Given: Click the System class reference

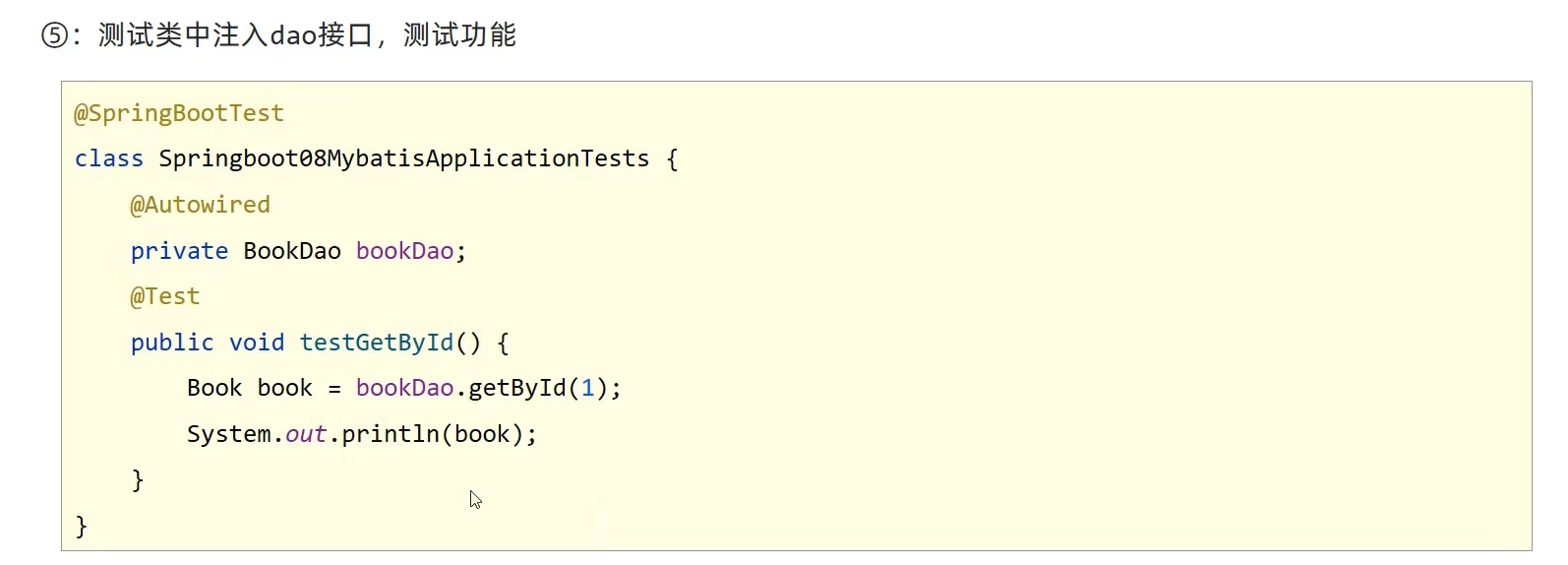Looking at the screenshot, I should (228, 434).
